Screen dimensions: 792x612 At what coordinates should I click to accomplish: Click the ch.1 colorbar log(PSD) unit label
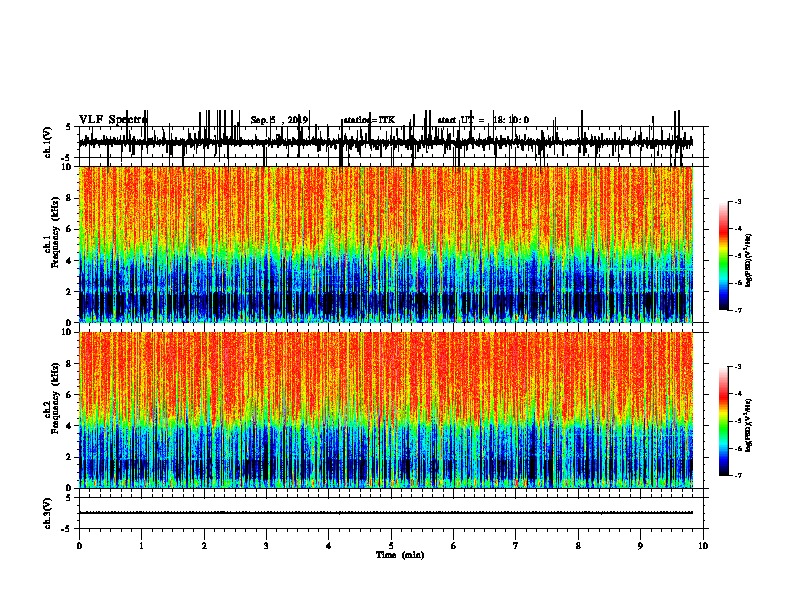(749, 261)
